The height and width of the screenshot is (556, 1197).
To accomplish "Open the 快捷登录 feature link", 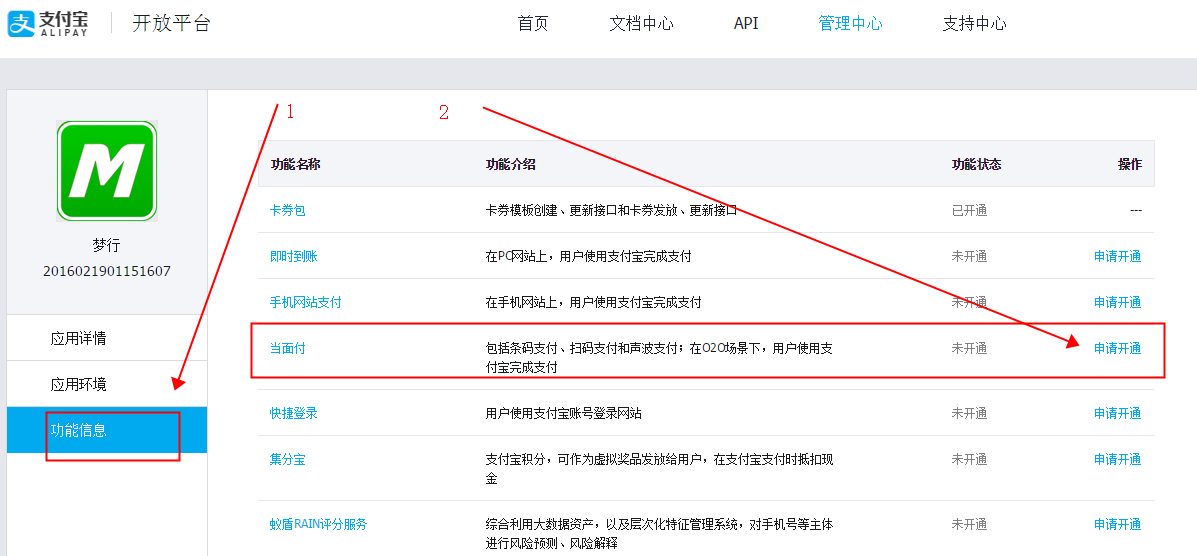I will (x=294, y=413).
